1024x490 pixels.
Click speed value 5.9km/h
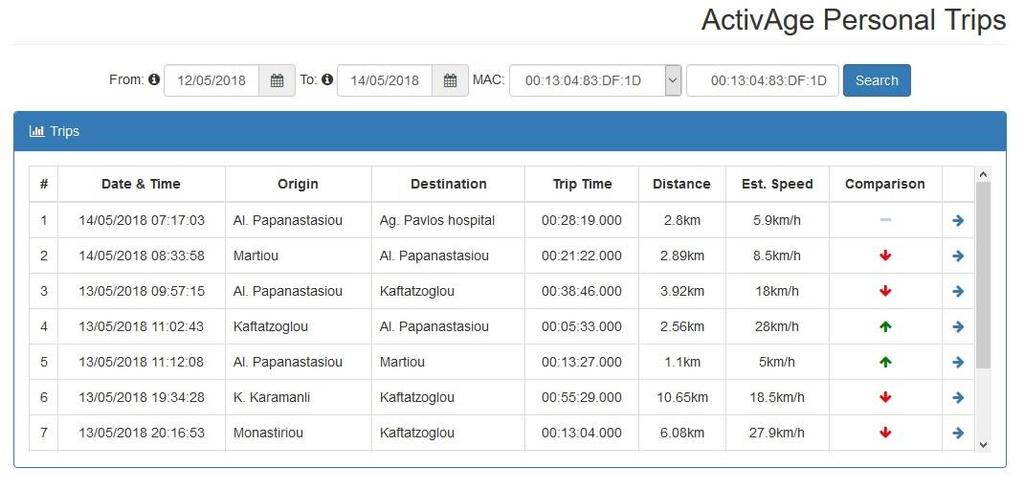pyautogui.click(x=777, y=221)
